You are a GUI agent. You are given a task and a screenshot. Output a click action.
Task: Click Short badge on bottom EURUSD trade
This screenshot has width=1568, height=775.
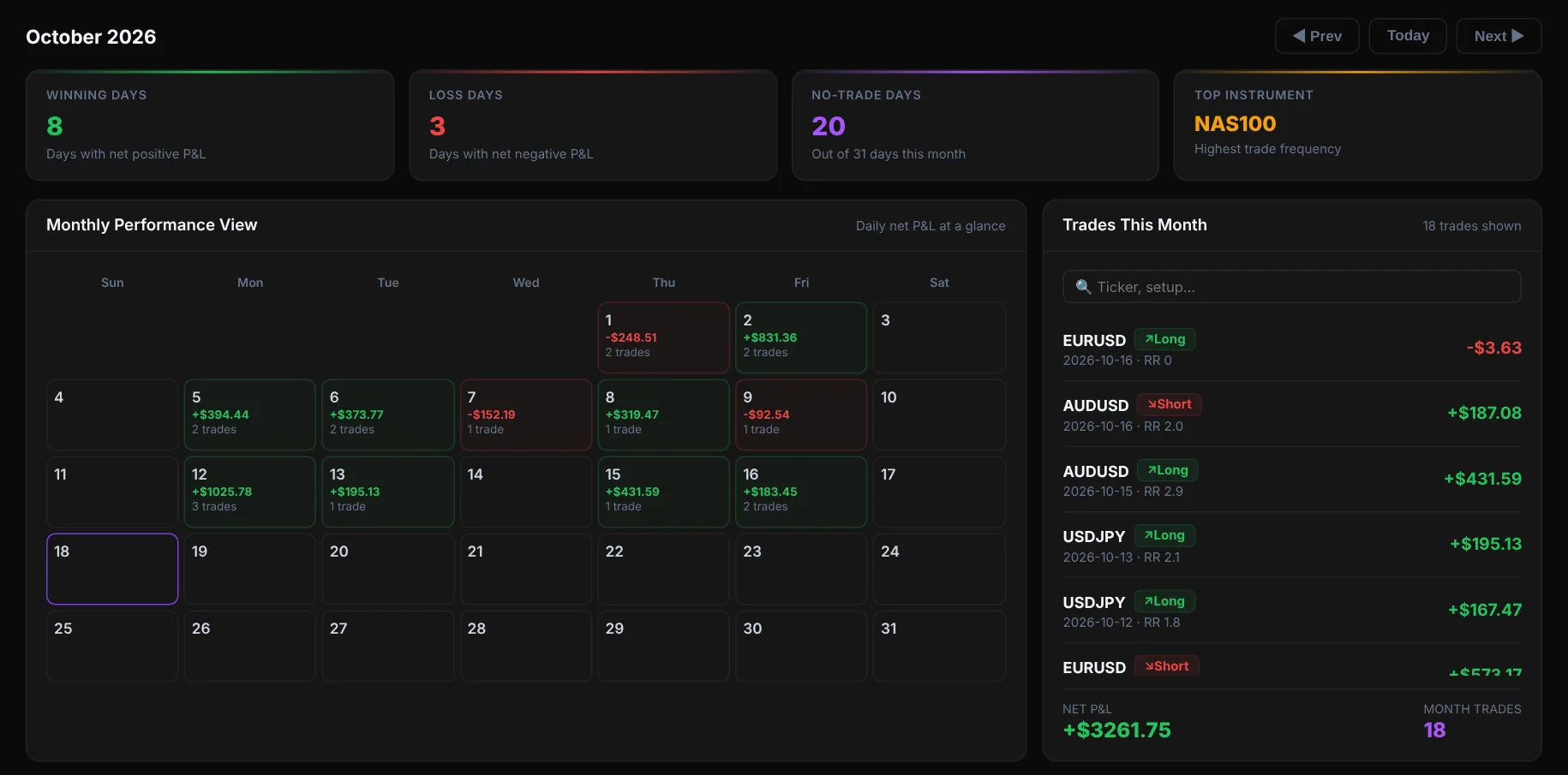click(1167, 666)
